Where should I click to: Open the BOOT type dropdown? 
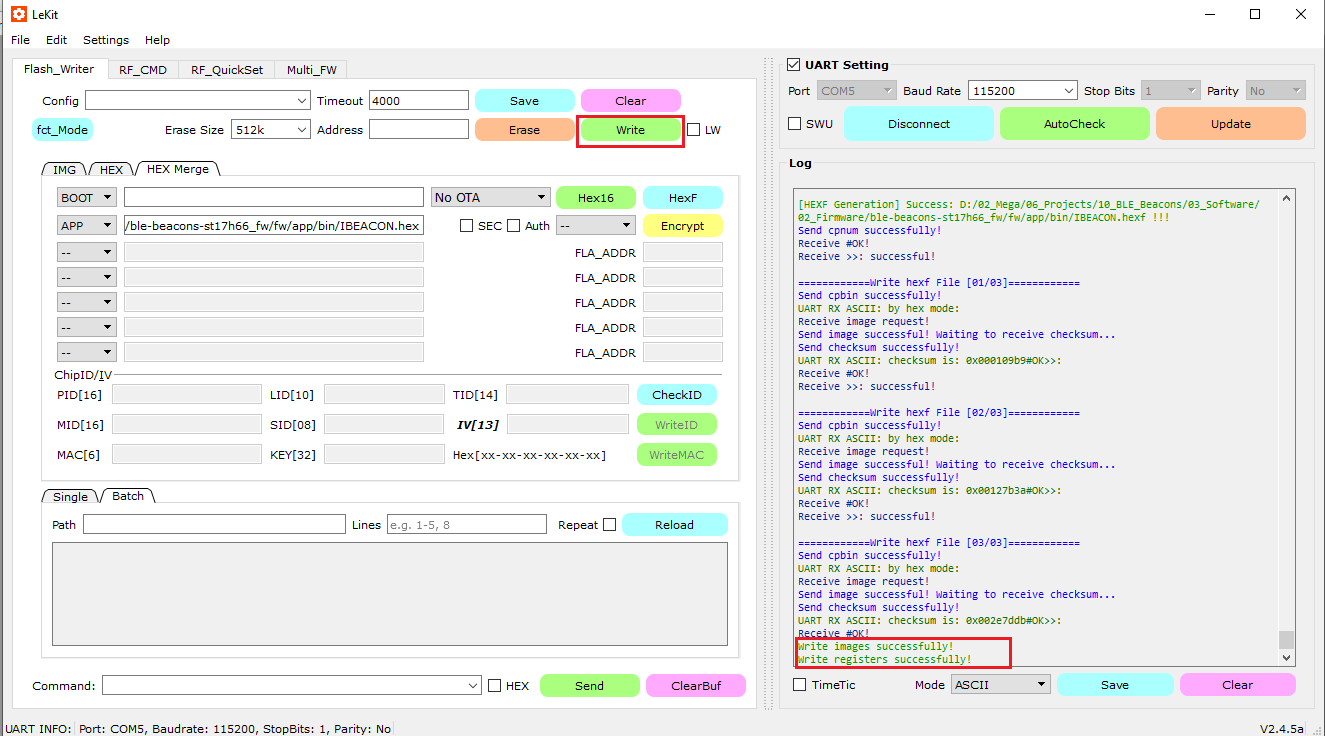pos(86,198)
